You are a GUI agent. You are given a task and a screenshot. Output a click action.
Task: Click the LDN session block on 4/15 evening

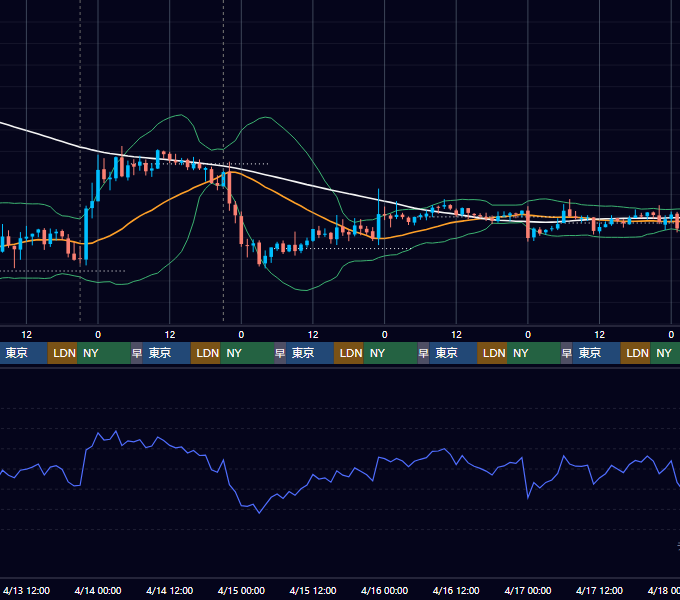tap(349, 353)
